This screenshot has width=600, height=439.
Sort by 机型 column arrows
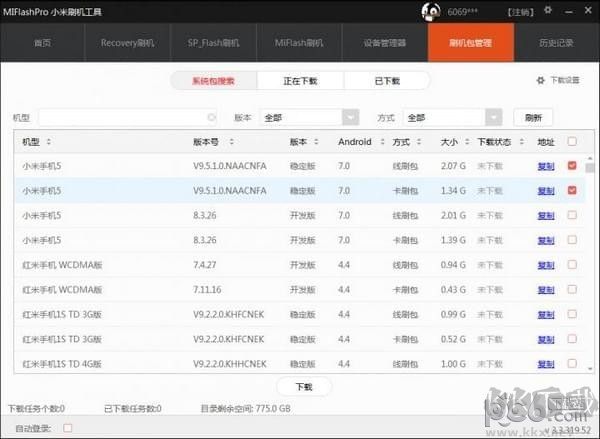(48, 142)
